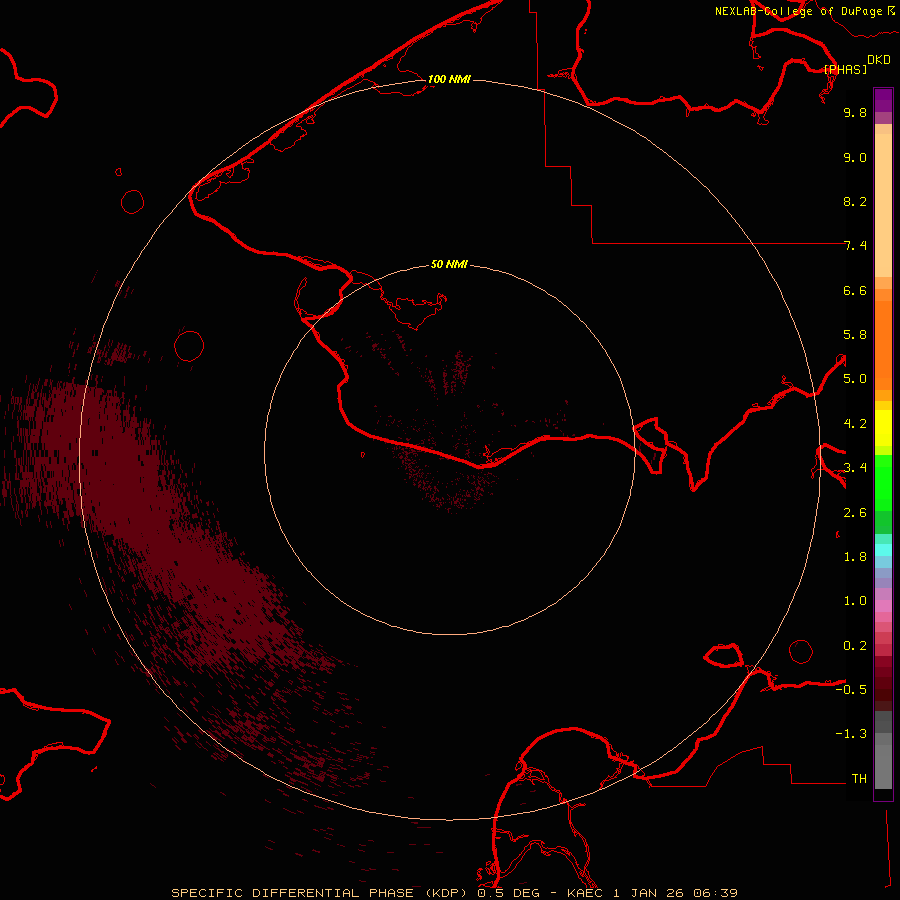Screen dimensions: 900x900
Task: Pick the pink band on the color bar
Action: click(x=883, y=606)
